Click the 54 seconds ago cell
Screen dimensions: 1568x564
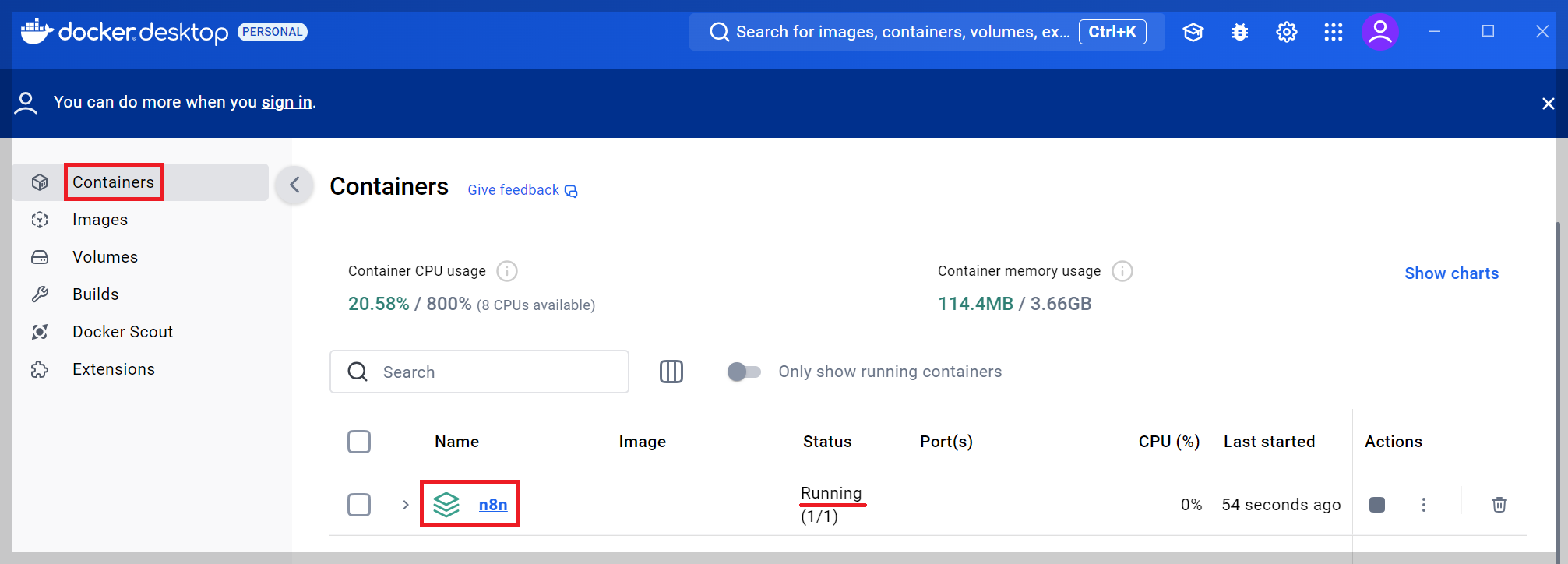click(1281, 505)
